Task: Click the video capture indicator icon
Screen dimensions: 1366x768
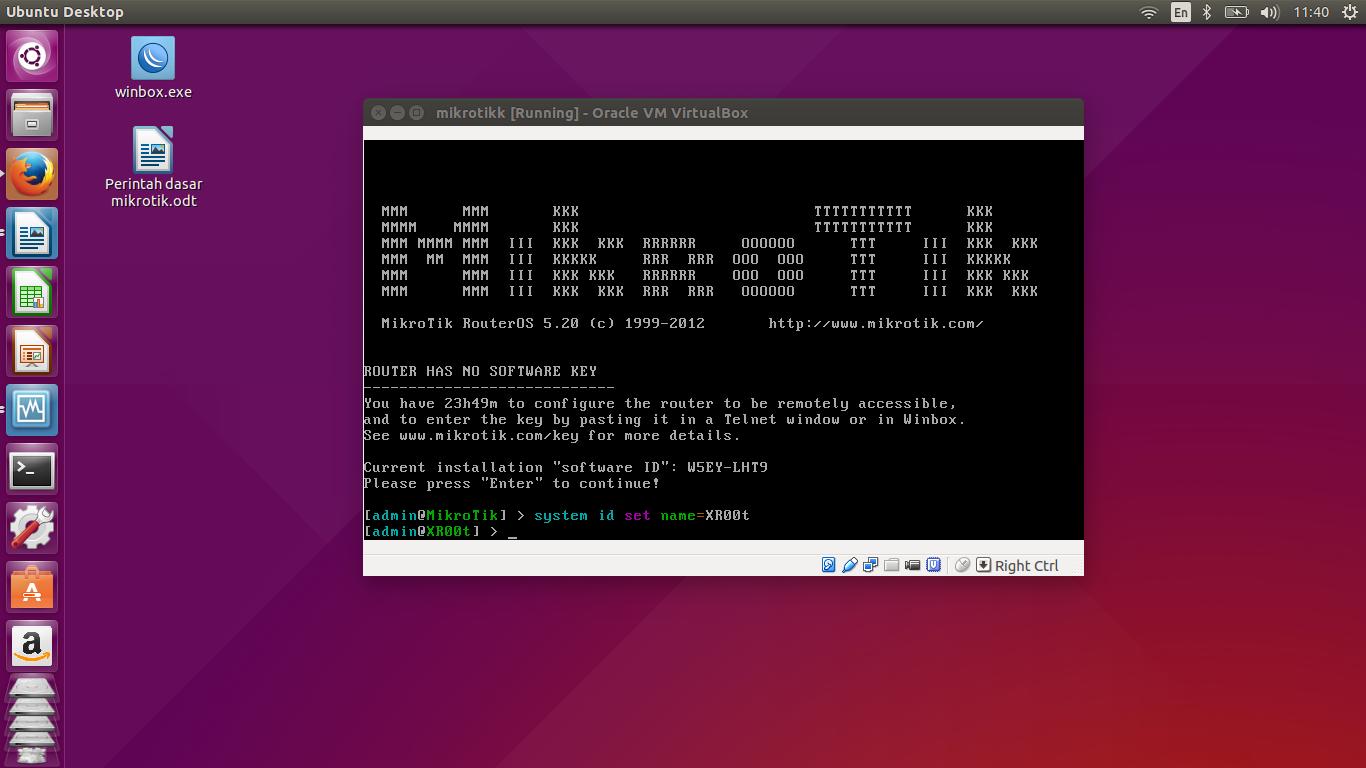Action: click(912, 565)
